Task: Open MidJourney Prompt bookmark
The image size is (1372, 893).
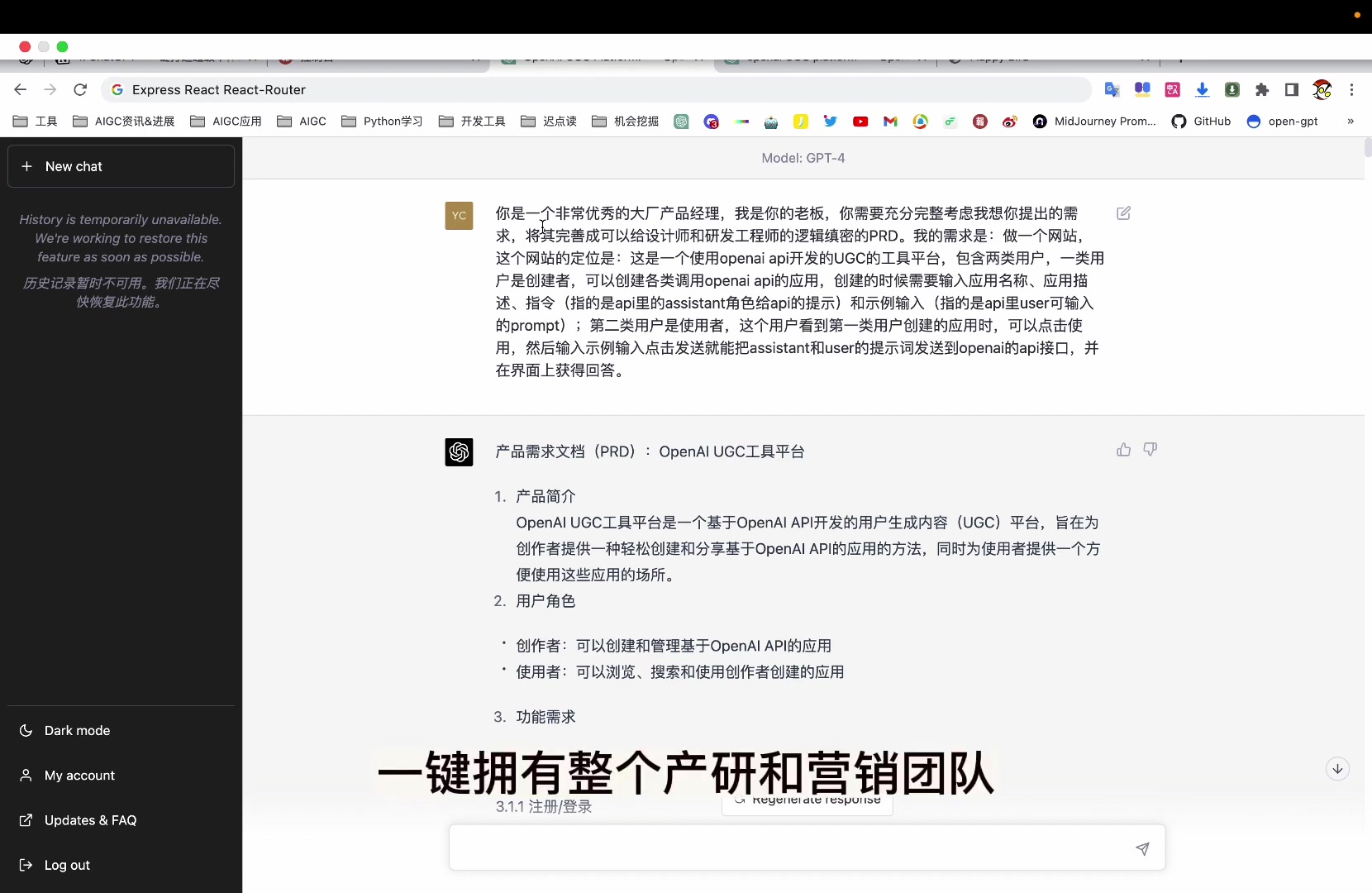Action: click(1094, 122)
